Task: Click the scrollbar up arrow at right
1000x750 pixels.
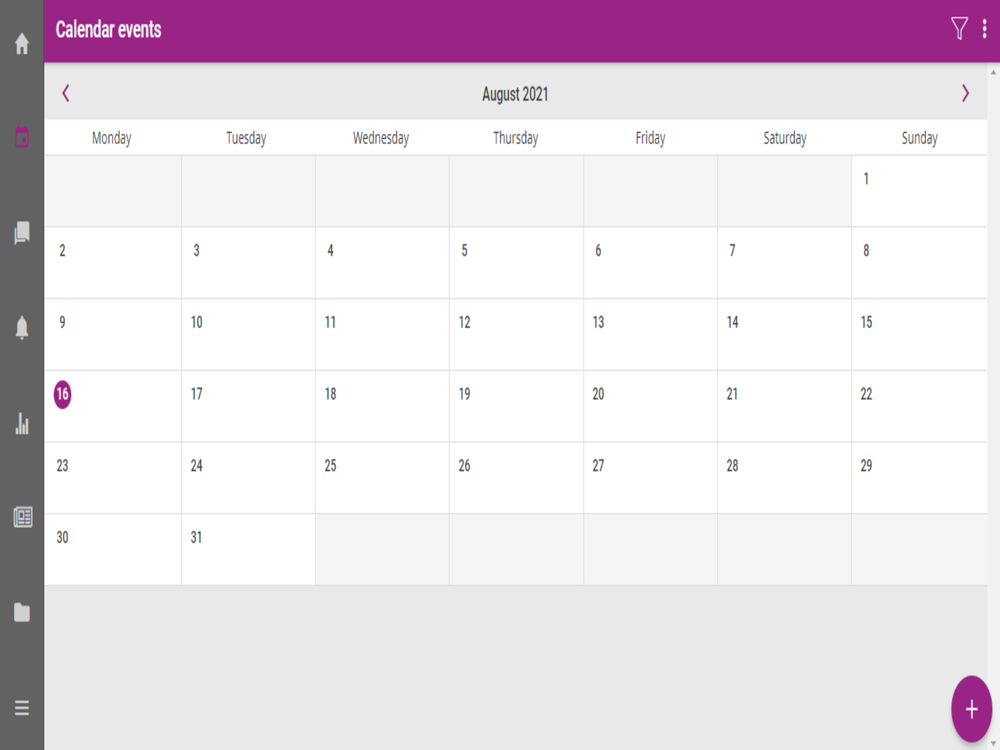Action: (x=993, y=72)
